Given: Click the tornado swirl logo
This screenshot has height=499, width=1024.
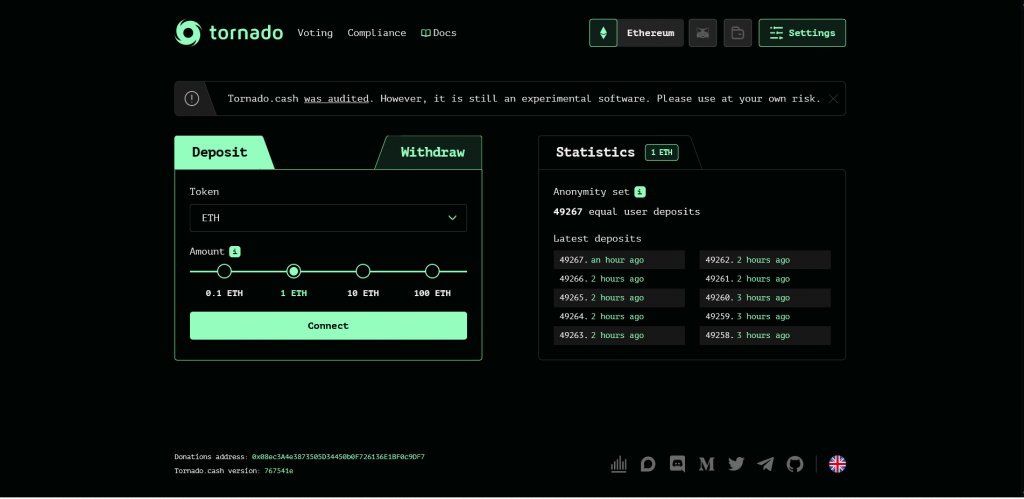Looking at the screenshot, I should coord(188,33).
